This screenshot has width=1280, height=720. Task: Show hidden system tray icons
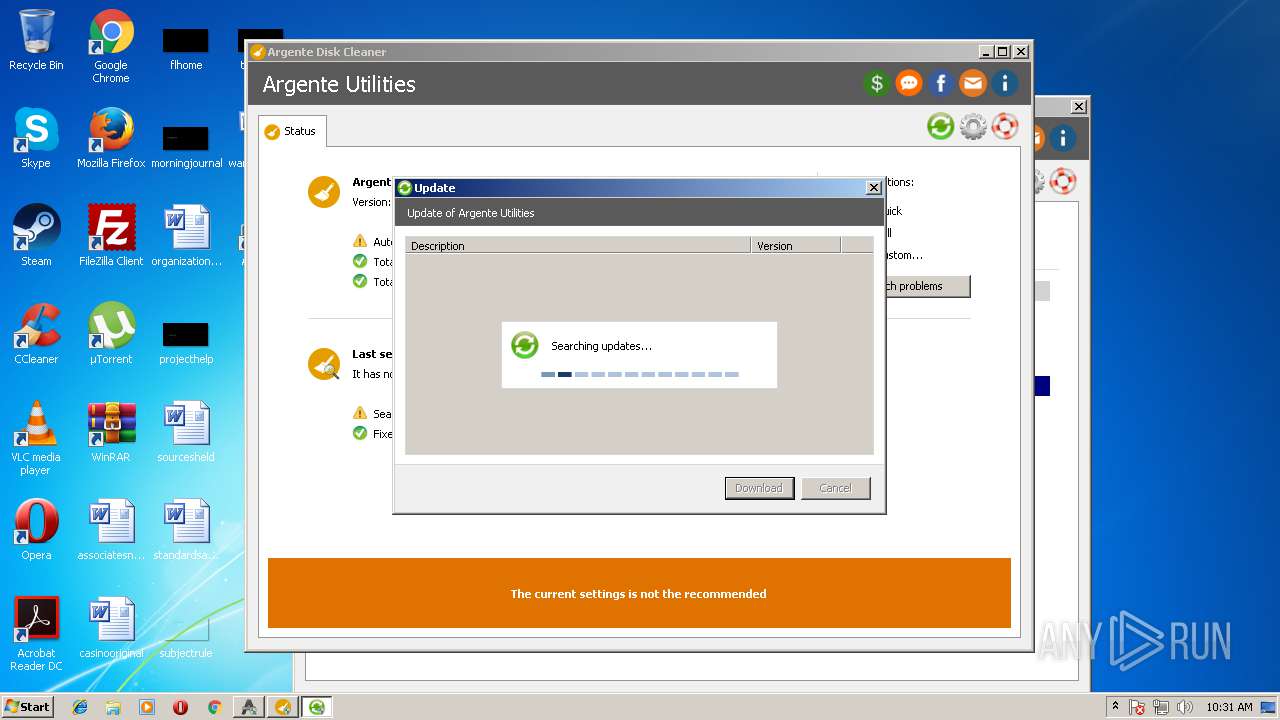[x=1115, y=707]
